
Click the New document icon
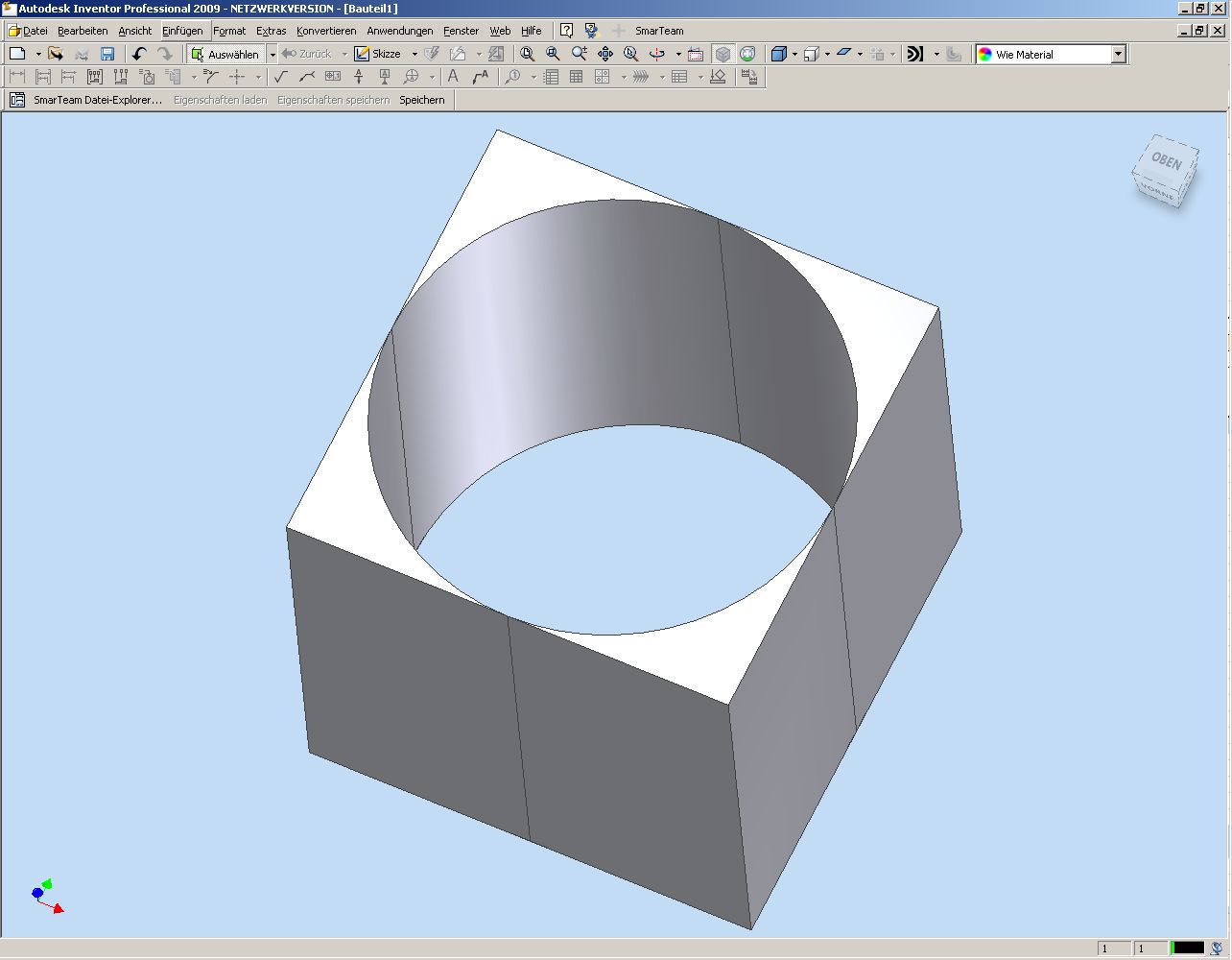17,55
